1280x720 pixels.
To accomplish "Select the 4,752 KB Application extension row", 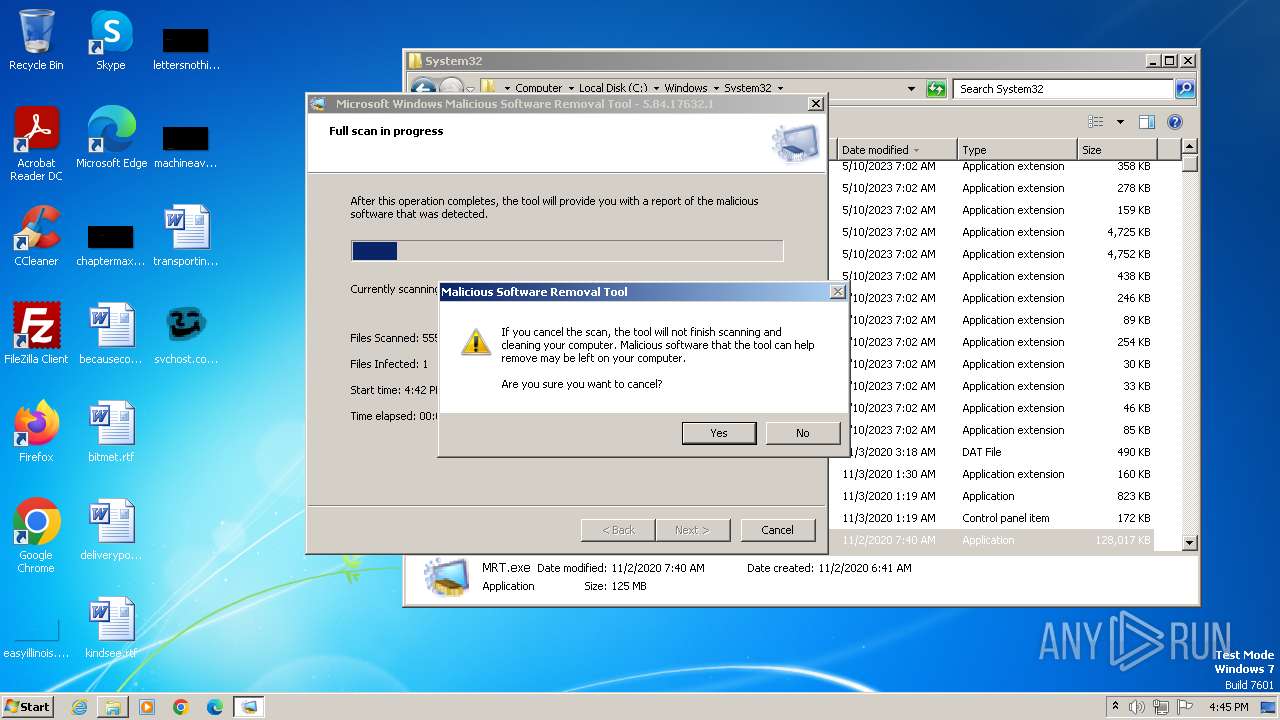I will [x=995, y=254].
